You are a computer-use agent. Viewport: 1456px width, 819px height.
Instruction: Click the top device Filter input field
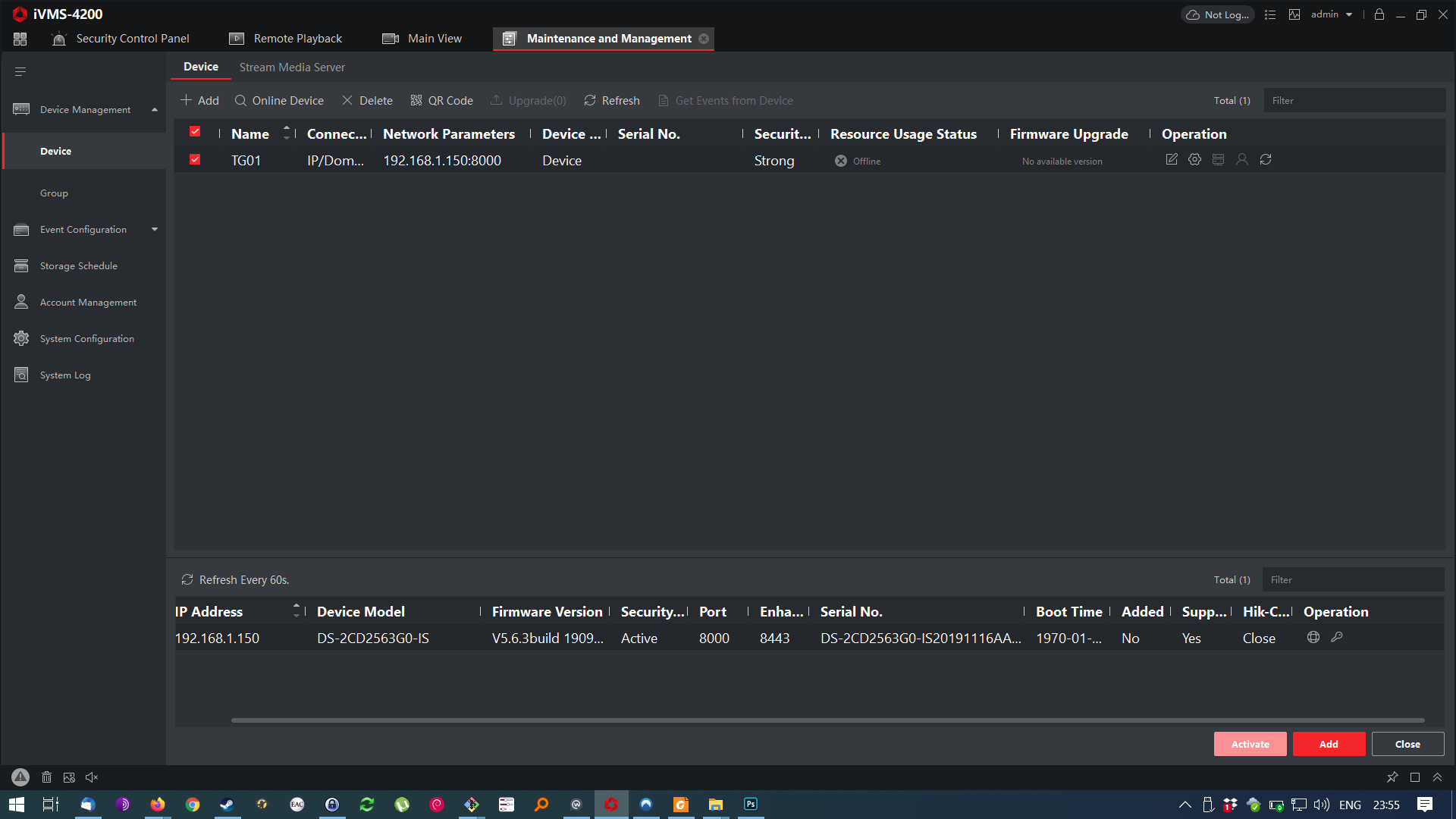coord(1354,100)
